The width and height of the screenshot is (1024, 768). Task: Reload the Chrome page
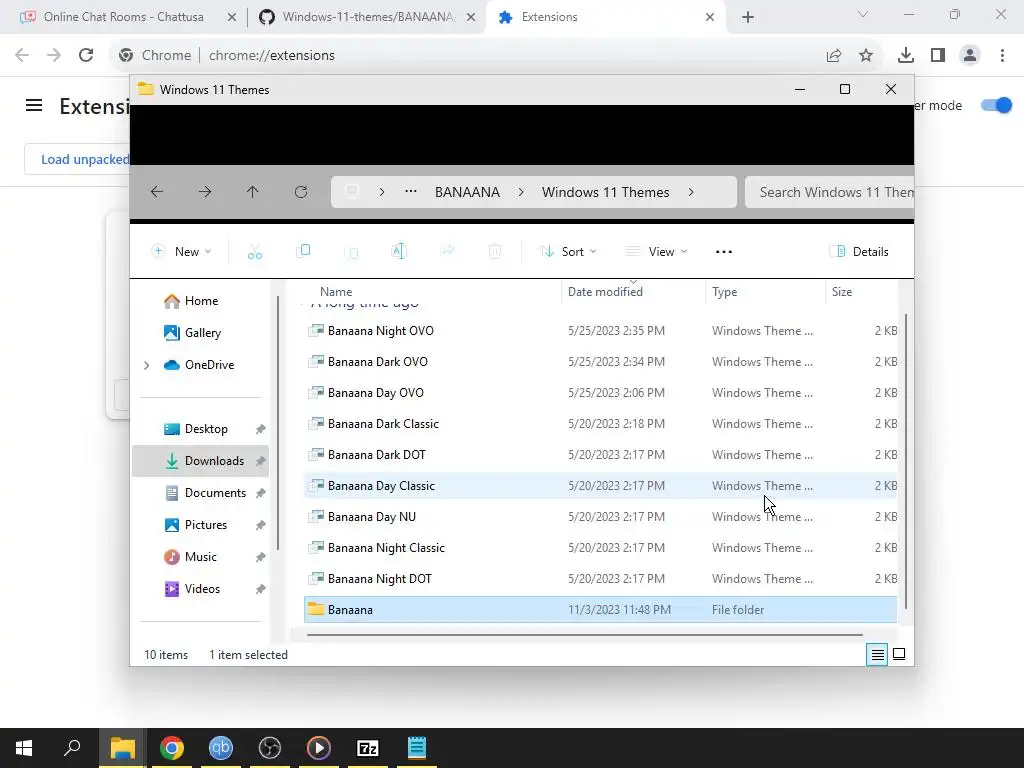click(86, 56)
